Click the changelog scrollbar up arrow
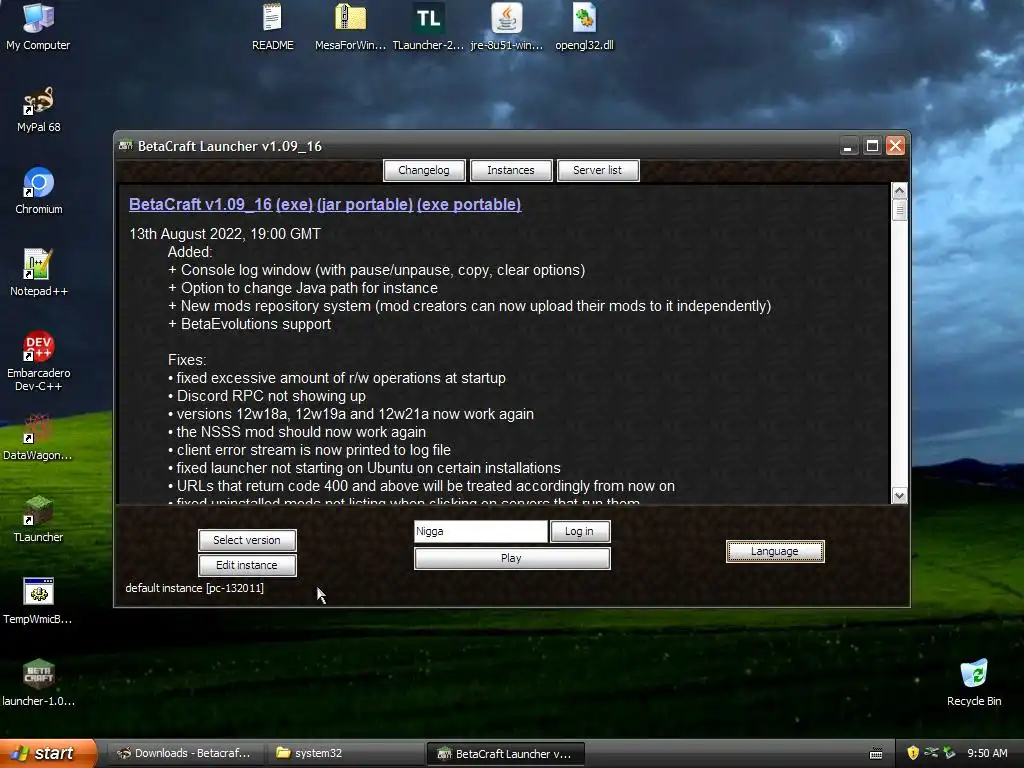The width and height of the screenshot is (1024, 768). (x=899, y=191)
